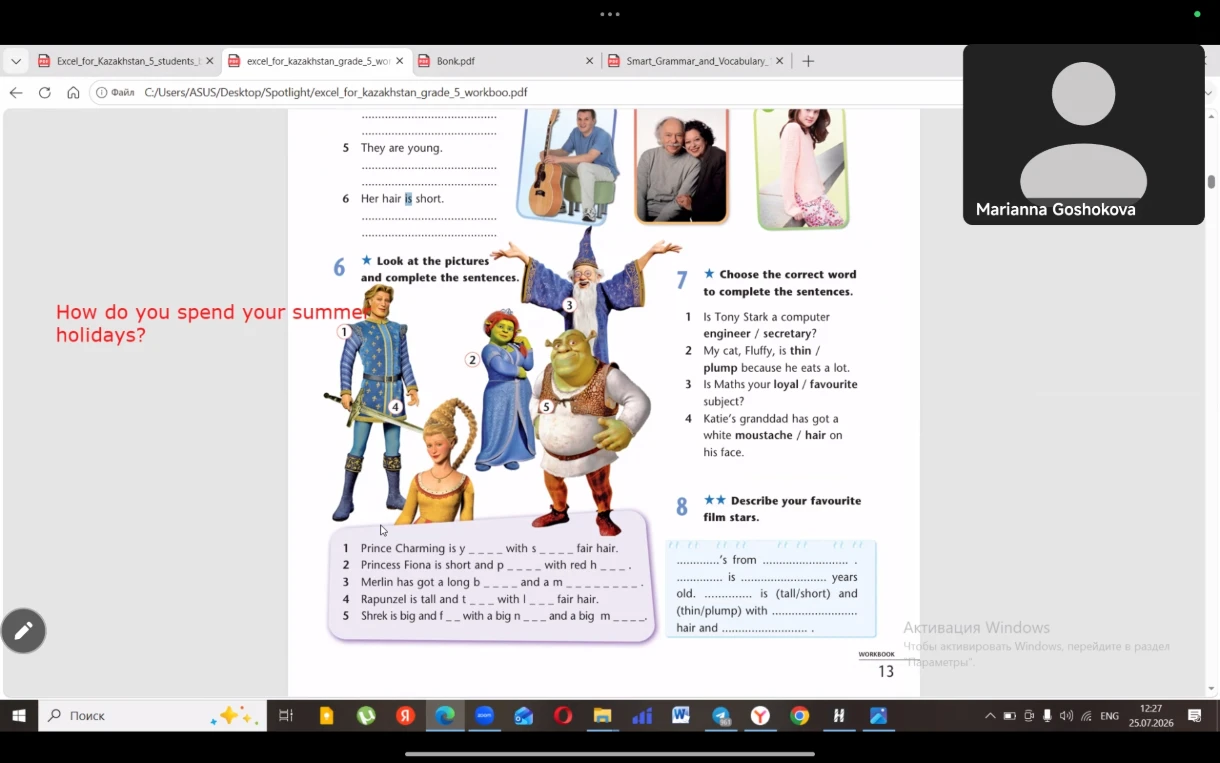Viewport: 1220px width, 763px height.
Task: Switch to Zoom app on taskbar
Action: pos(484,715)
